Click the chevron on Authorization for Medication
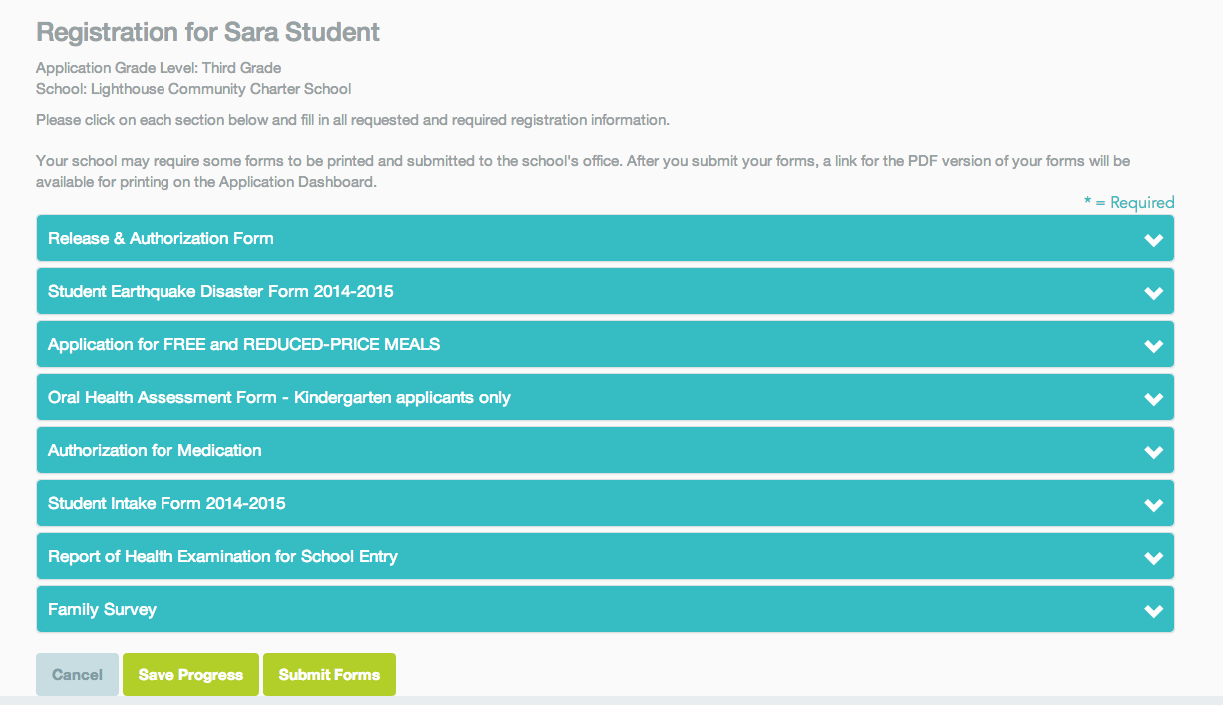Screen dimensions: 1223x705 coord(1153,450)
